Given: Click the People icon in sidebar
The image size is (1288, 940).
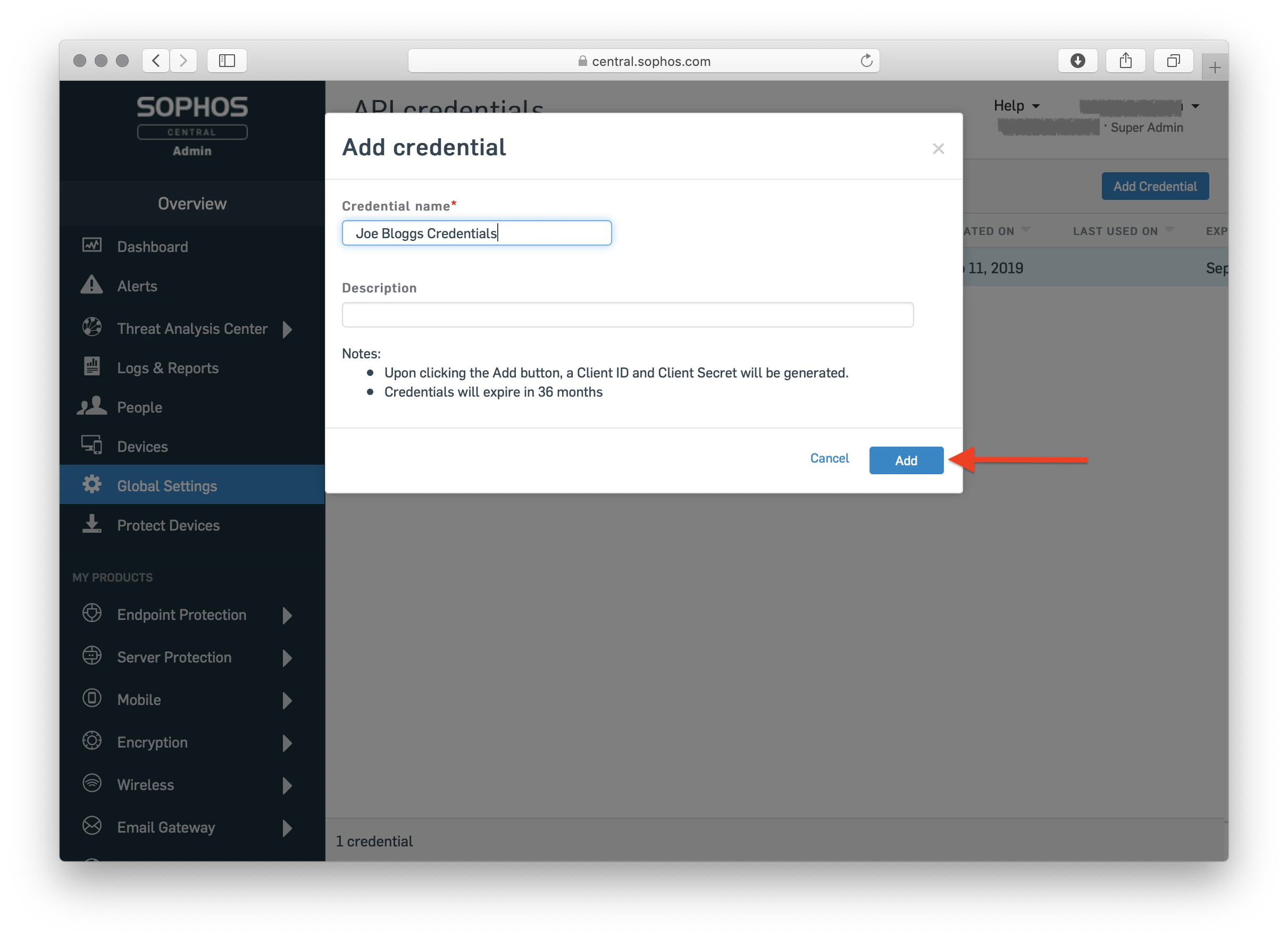Looking at the screenshot, I should (x=91, y=406).
